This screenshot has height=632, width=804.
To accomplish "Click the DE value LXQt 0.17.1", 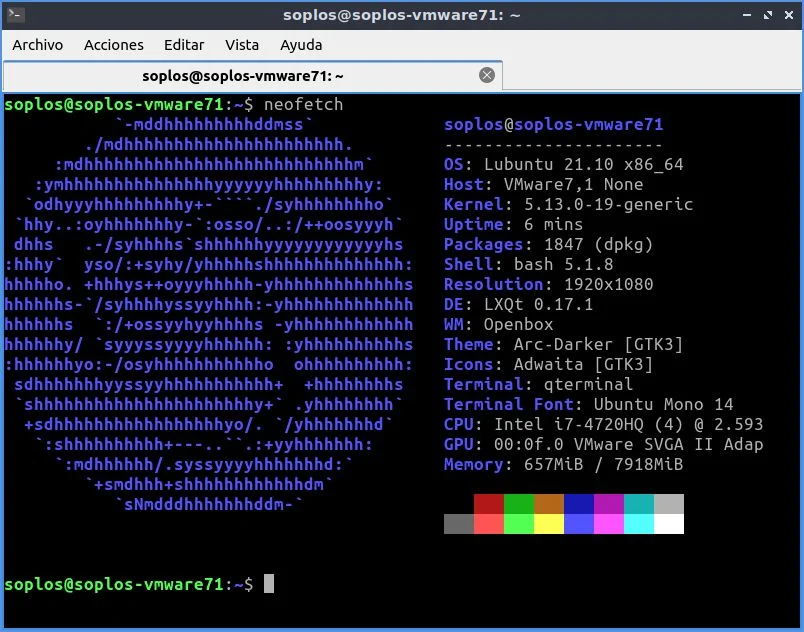I will coord(538,304).
